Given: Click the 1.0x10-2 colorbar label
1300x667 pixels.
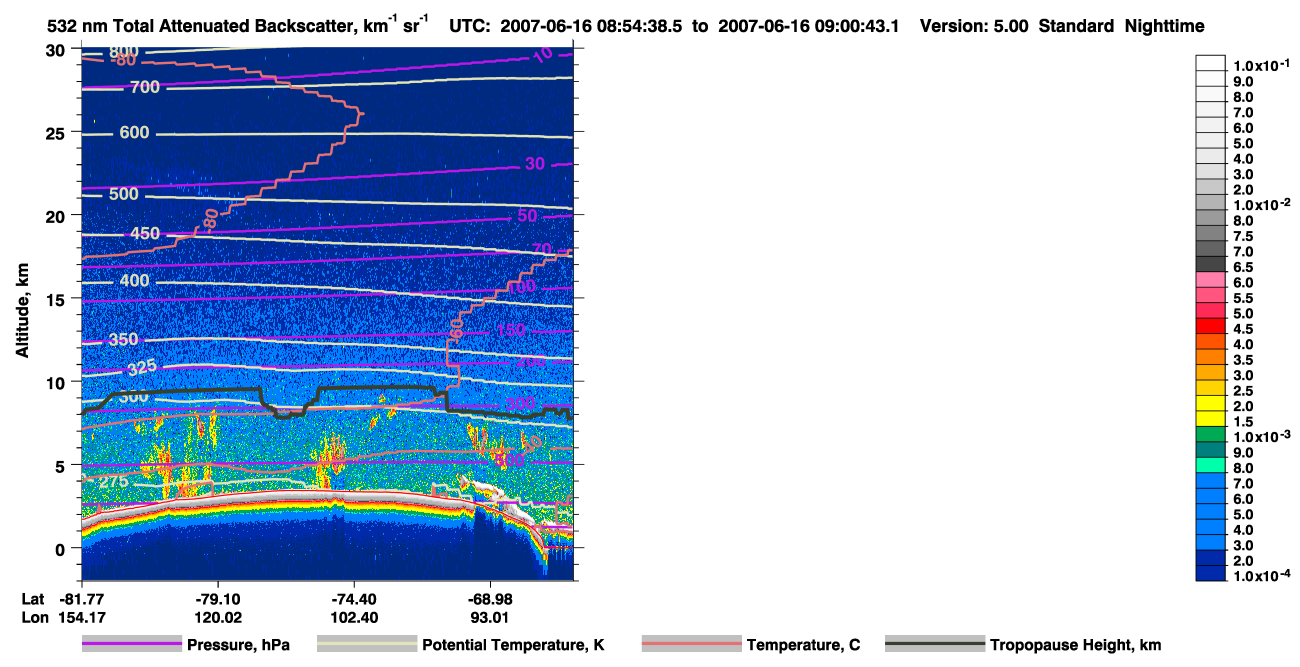Looking at the screenshot, I should pyautogui.click(x=1261, y=205).
